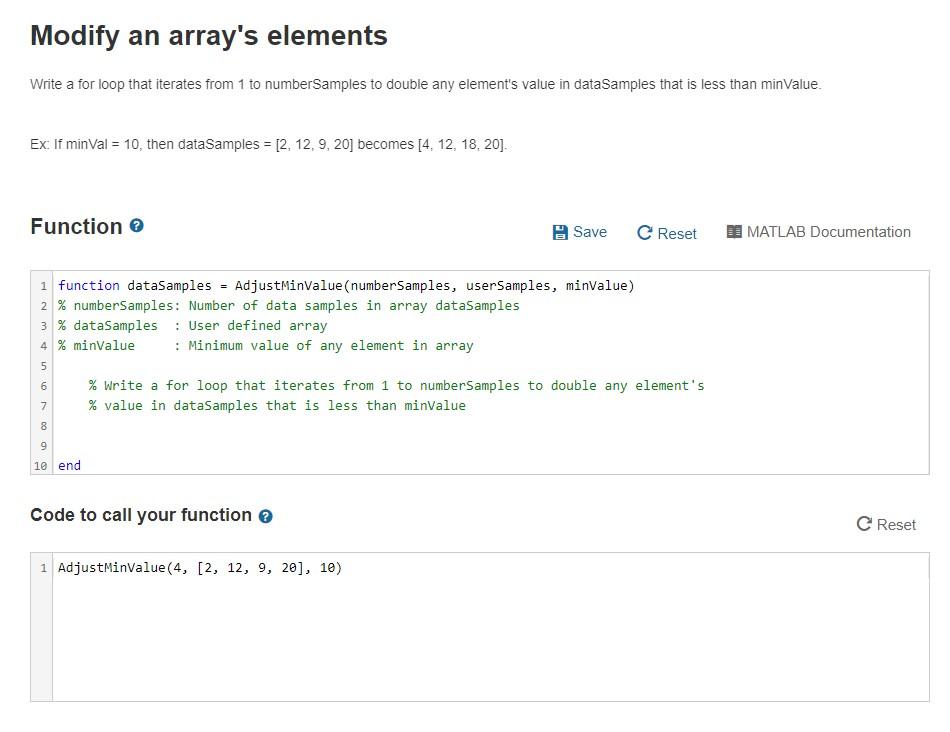Click the comment line starting Write a for loop
Image resolution: width=950 pixels, height=732 pixels.
click(x=396, y=385)
